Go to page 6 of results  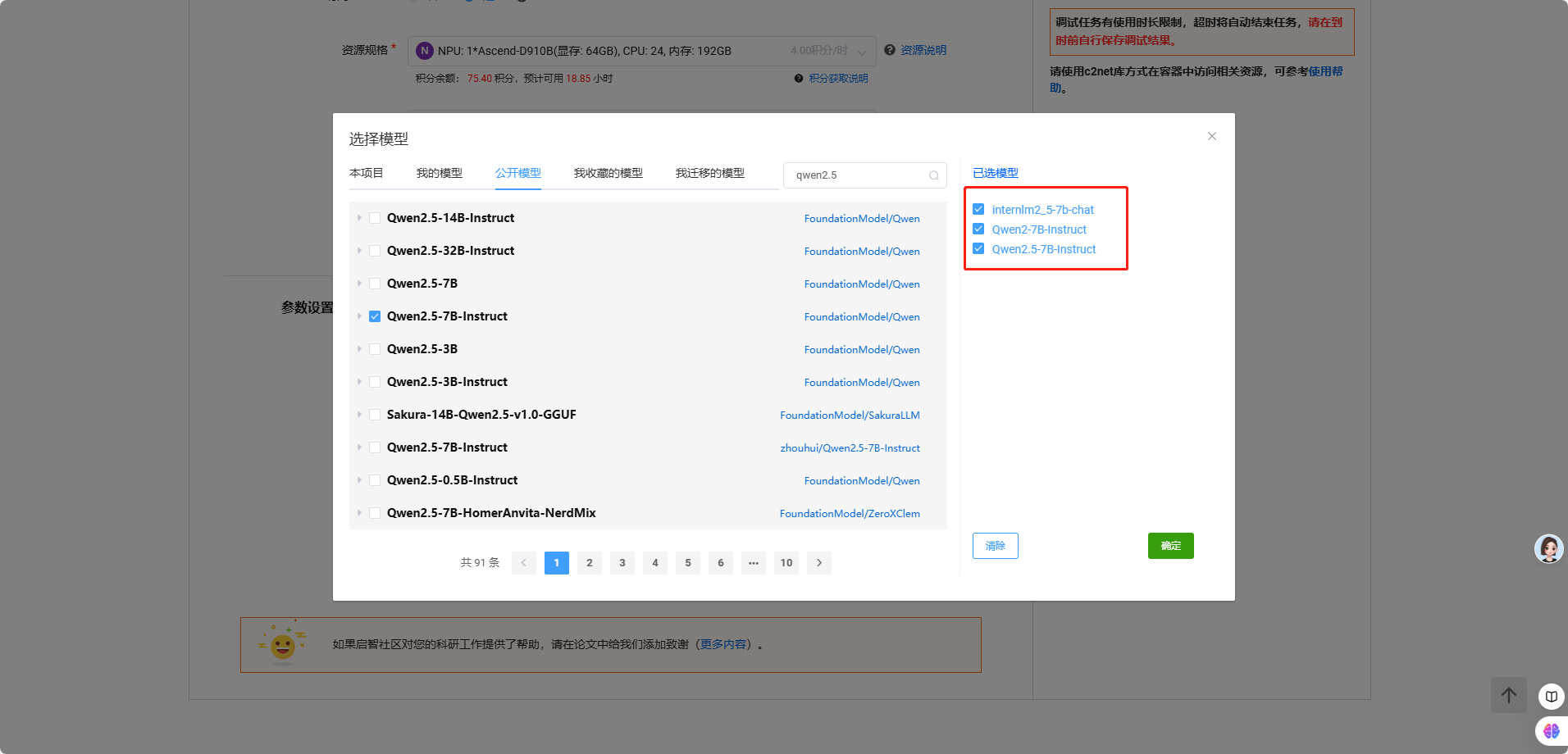click(x=720, y=563)
